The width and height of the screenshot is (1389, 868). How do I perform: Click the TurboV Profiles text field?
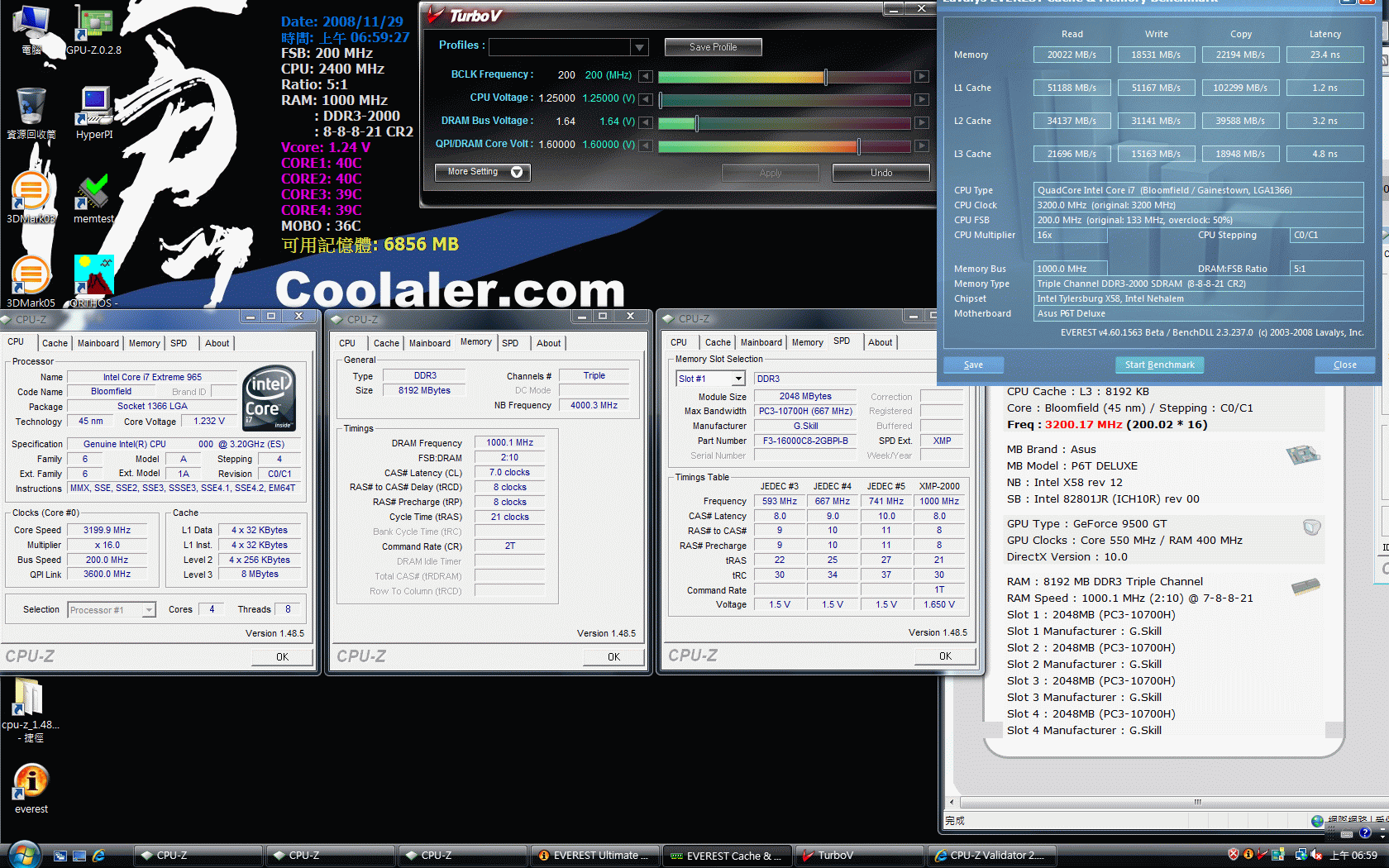tap(561, 47)
